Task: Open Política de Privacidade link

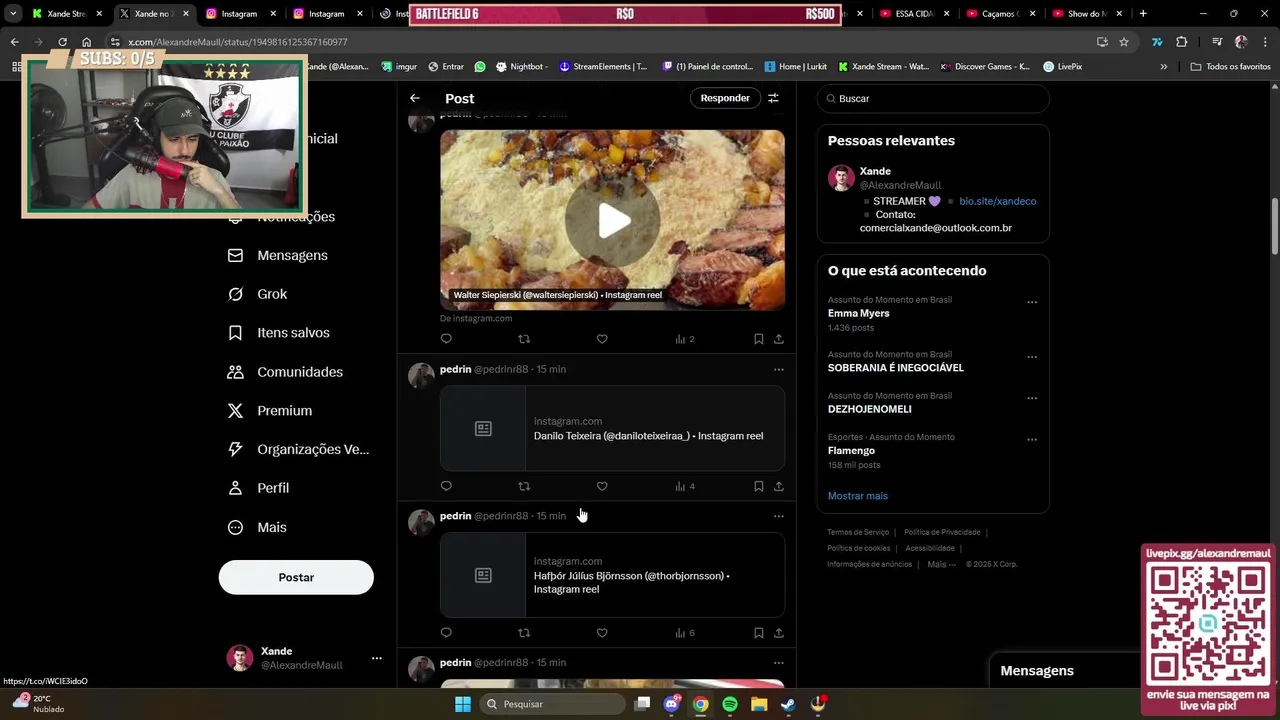Action: (x=942, y=532)
